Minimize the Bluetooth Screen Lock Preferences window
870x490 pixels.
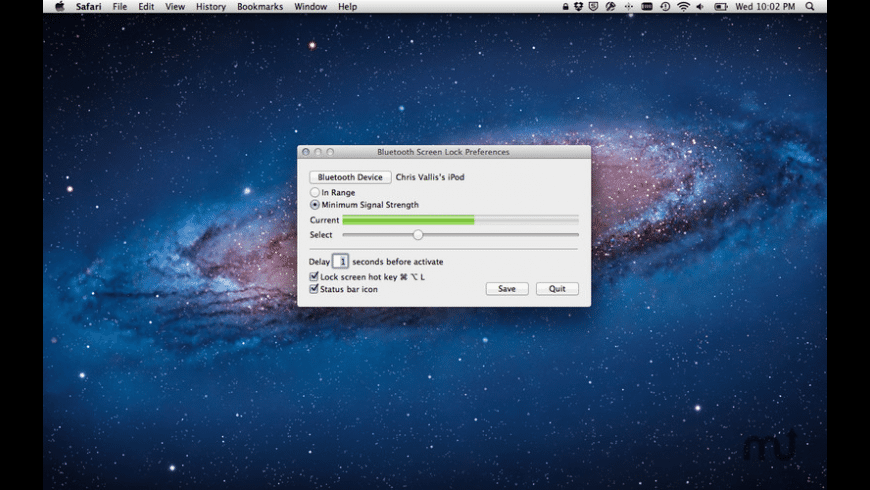point(318,151)
